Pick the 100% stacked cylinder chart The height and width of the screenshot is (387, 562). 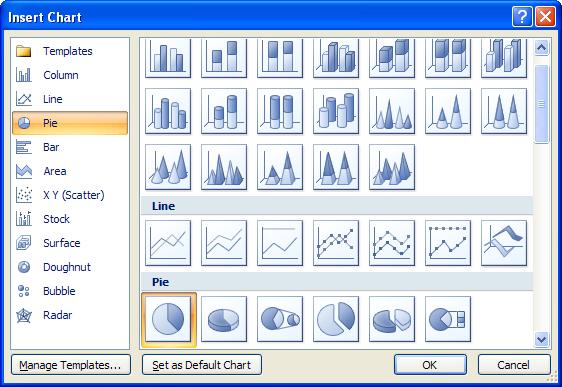[280, 111]
